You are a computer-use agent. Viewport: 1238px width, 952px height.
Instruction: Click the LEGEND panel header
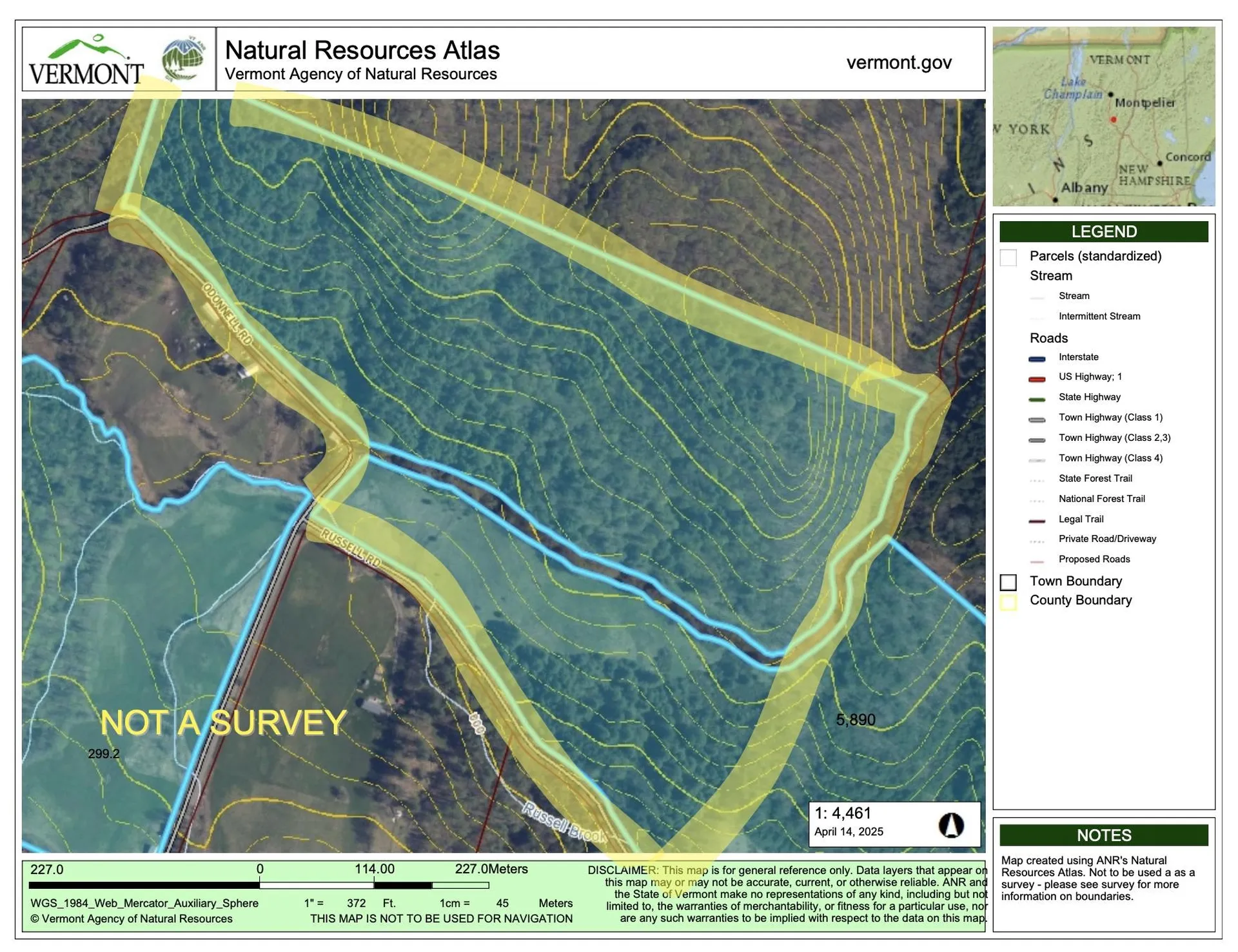[x=1103, y=231]
